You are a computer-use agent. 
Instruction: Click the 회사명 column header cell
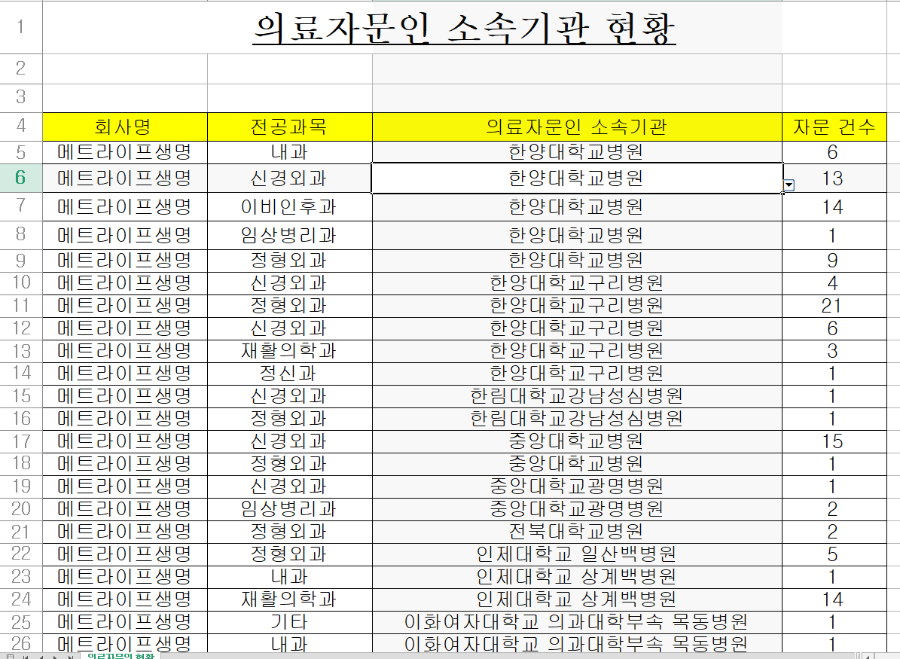tap(125, 127)
